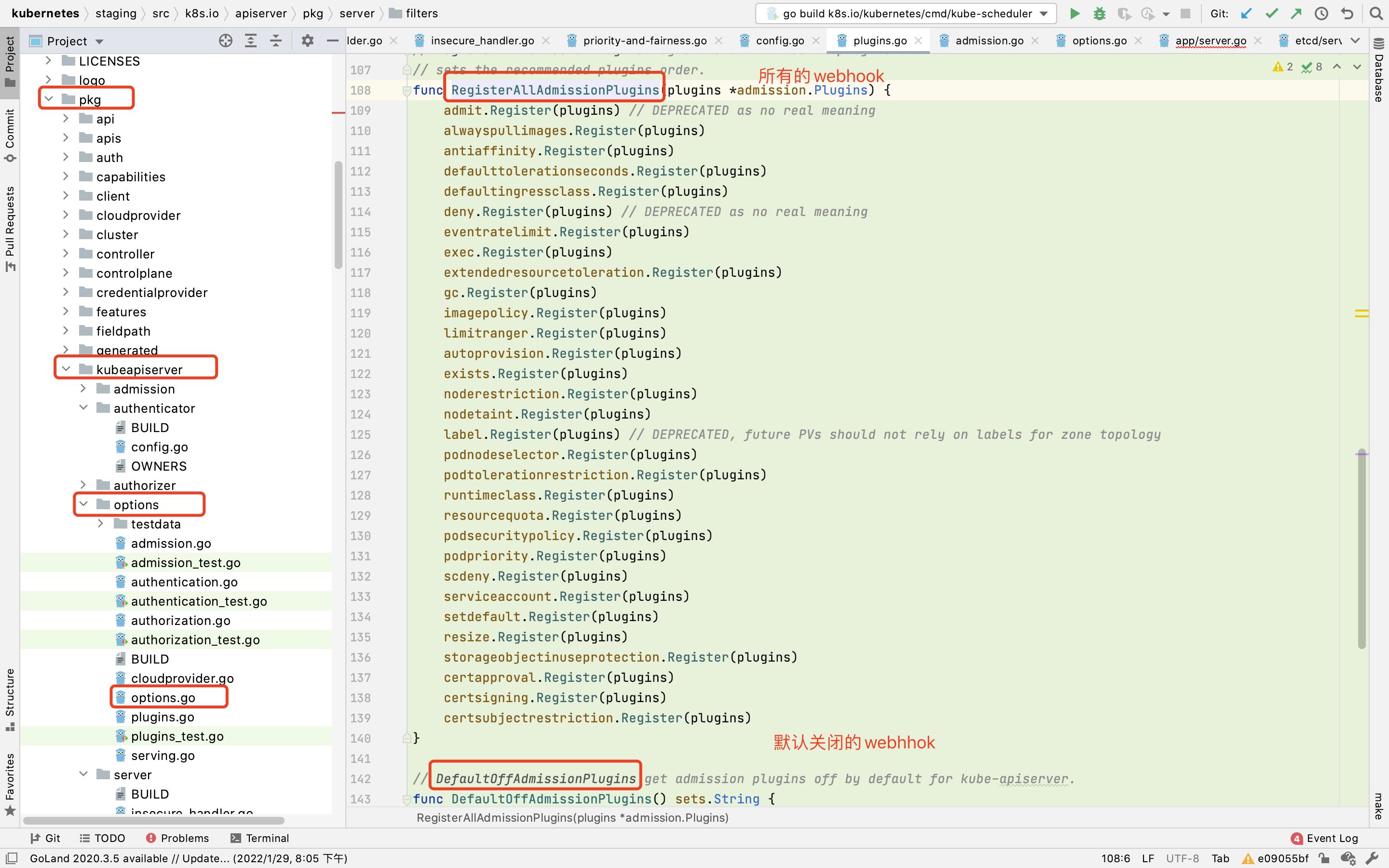Expand the cloudprovider folder
Screen dimensions: 1389x868
66,215
